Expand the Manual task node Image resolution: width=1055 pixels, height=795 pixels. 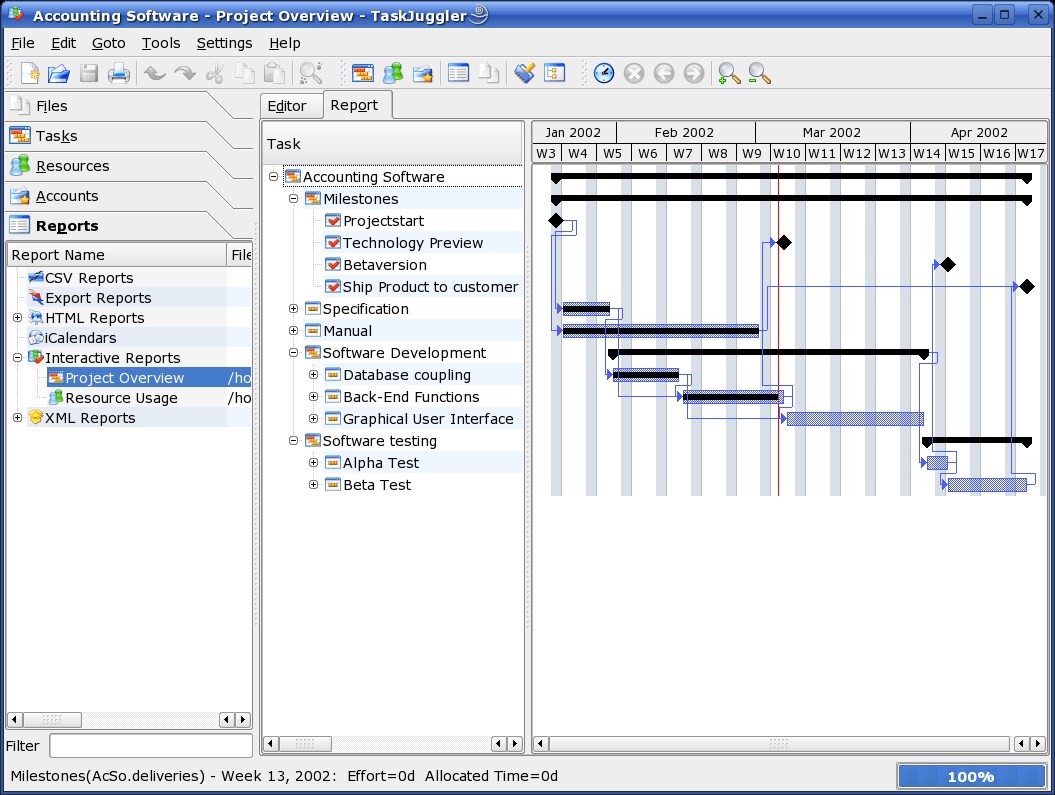[x=293, y=330]
